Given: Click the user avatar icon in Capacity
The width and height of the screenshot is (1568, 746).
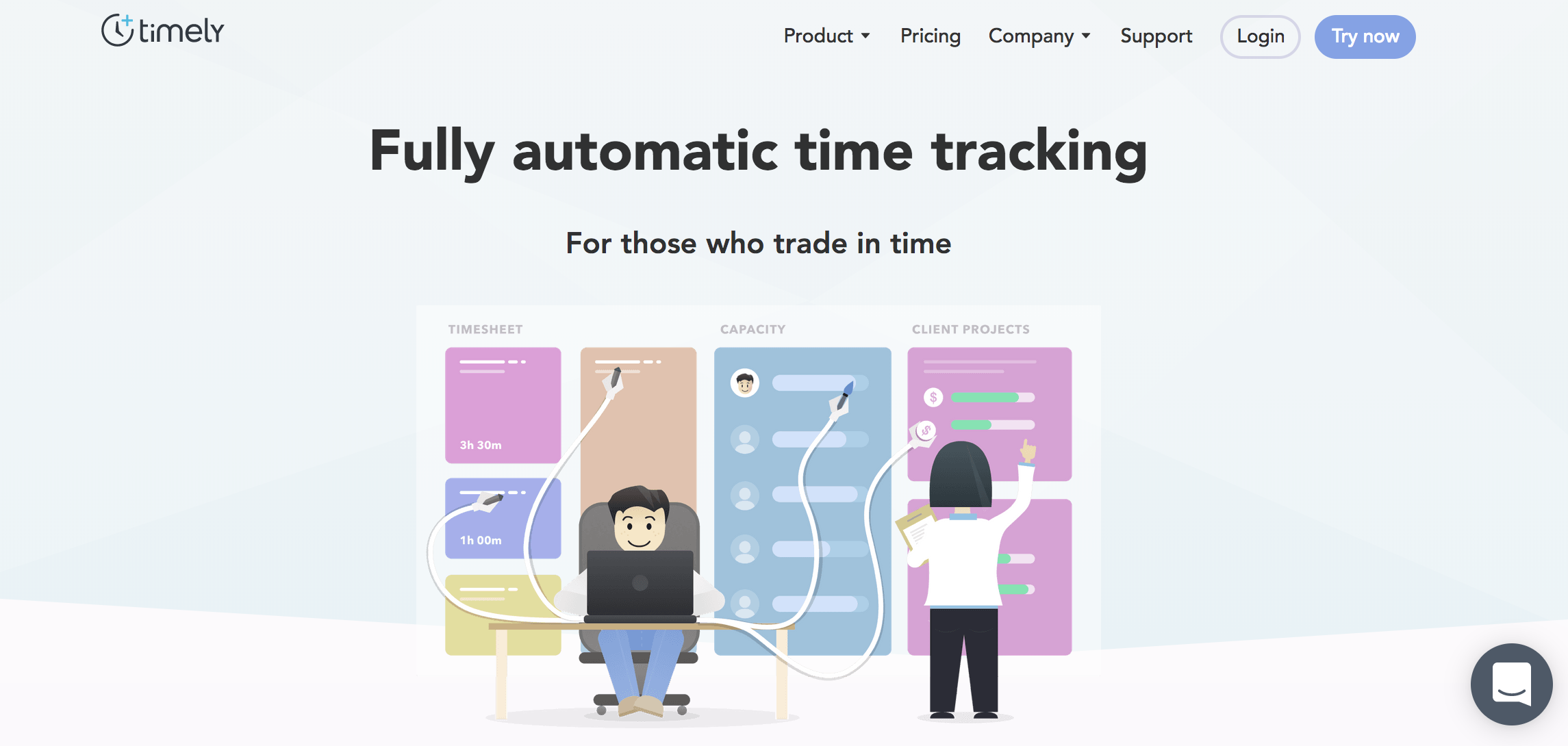Looking at the screenshot, I should click(x=744, y=382).
